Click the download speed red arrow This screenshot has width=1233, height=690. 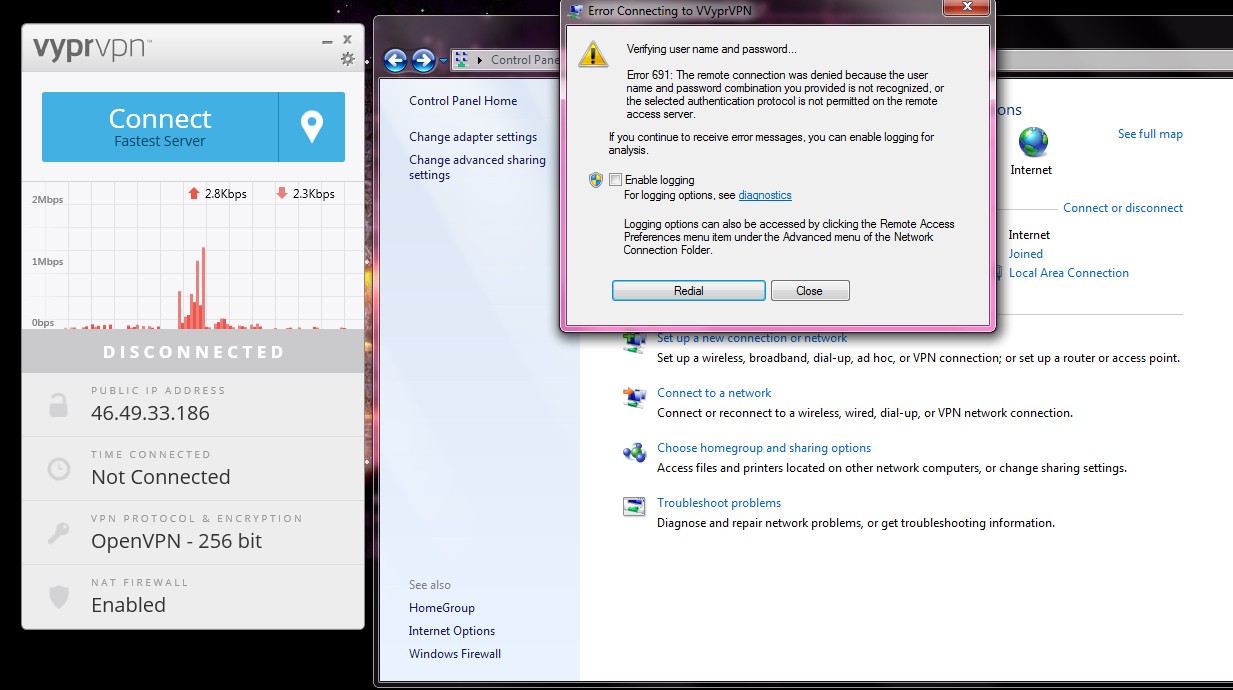(282, 194)
